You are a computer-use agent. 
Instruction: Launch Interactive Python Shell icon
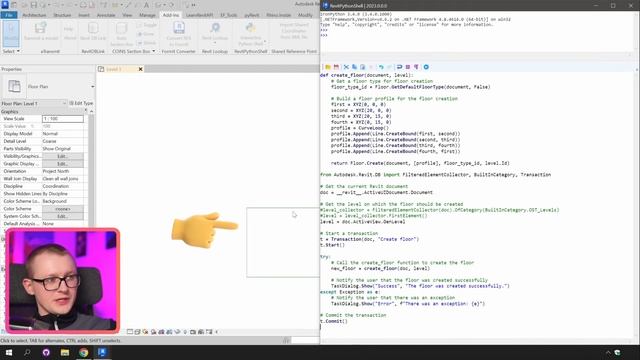(251, 34)
